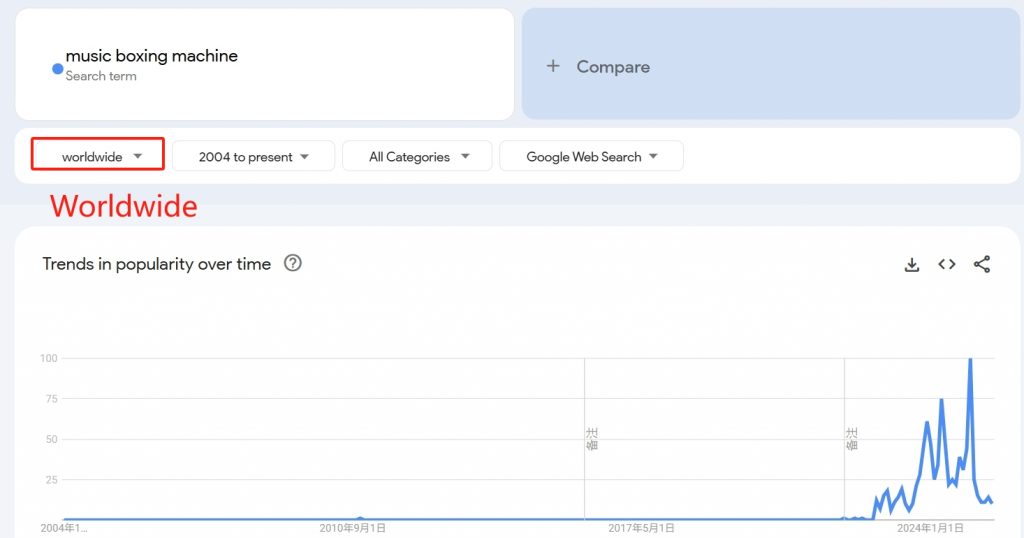Open the note marker near 2022

point(852,439)
